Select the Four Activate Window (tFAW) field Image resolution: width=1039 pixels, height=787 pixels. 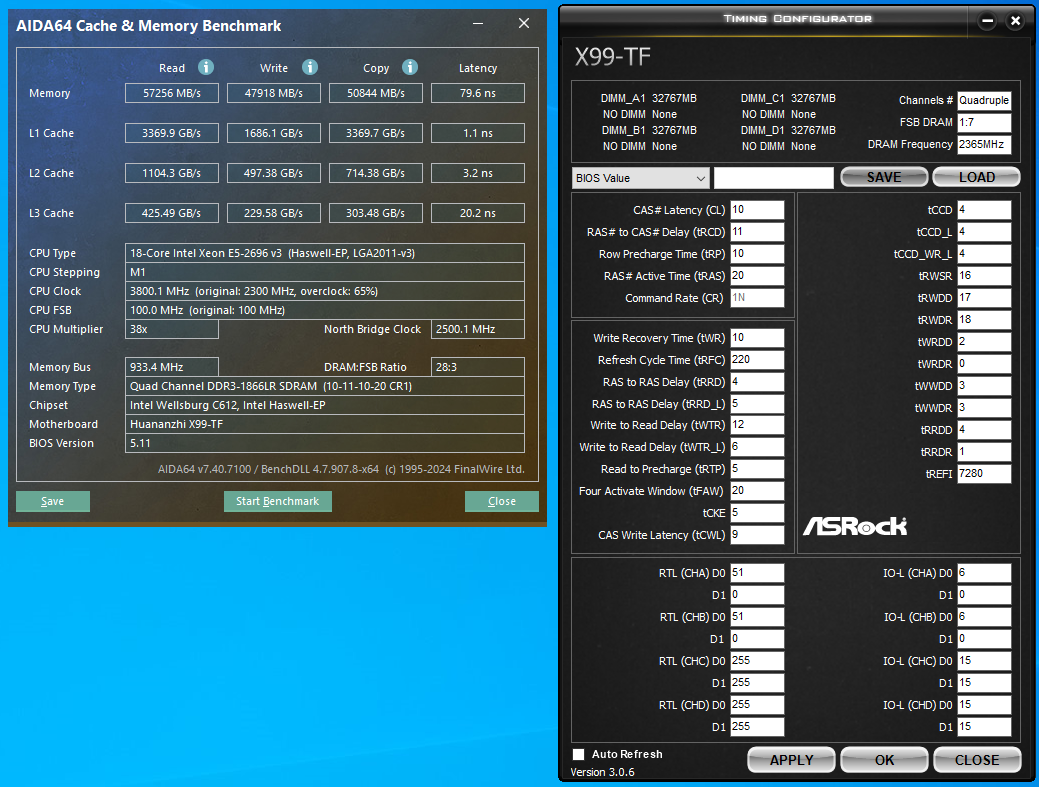[757, 491]
